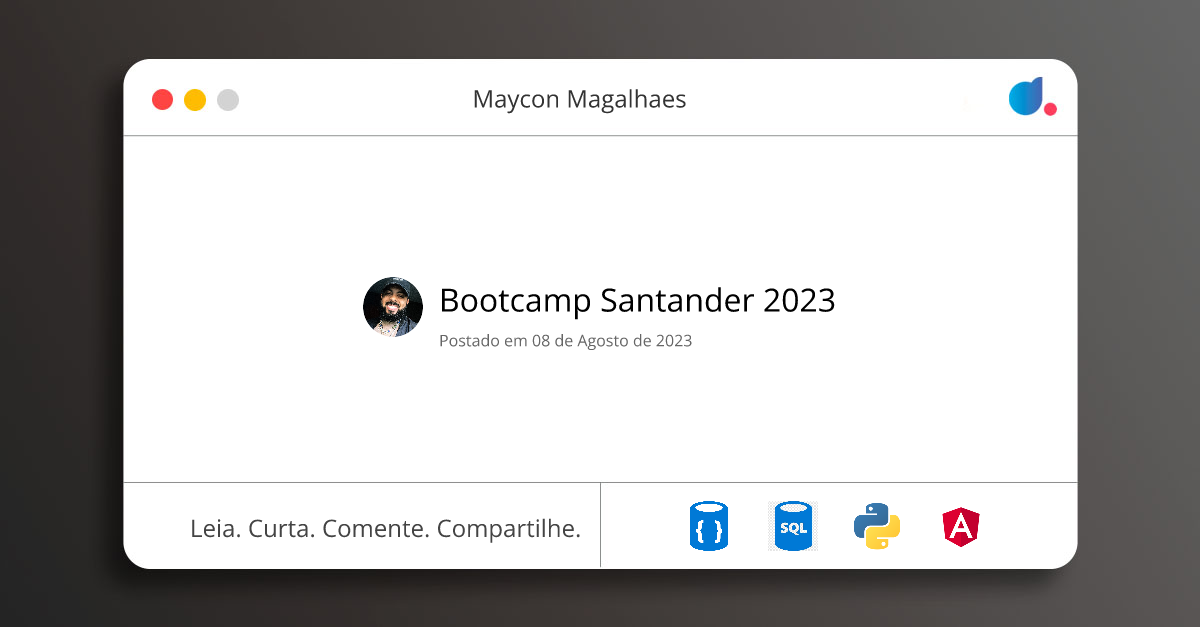The width and height of the screenshot is (1200, 628).
Task: Open options on the Bootcamp Santander 2023 heading
Action: (x=638, y=301)
